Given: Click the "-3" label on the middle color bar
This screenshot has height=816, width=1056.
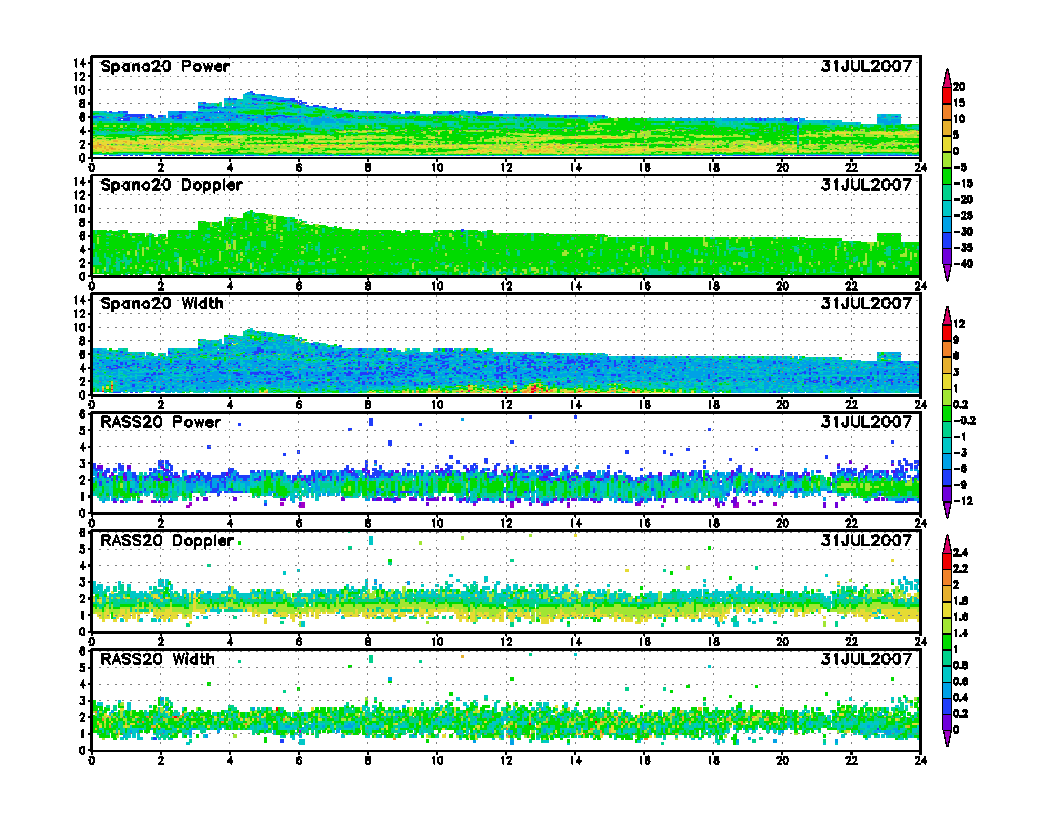Looking at the screenshot, I should click(x=960, y=453).
